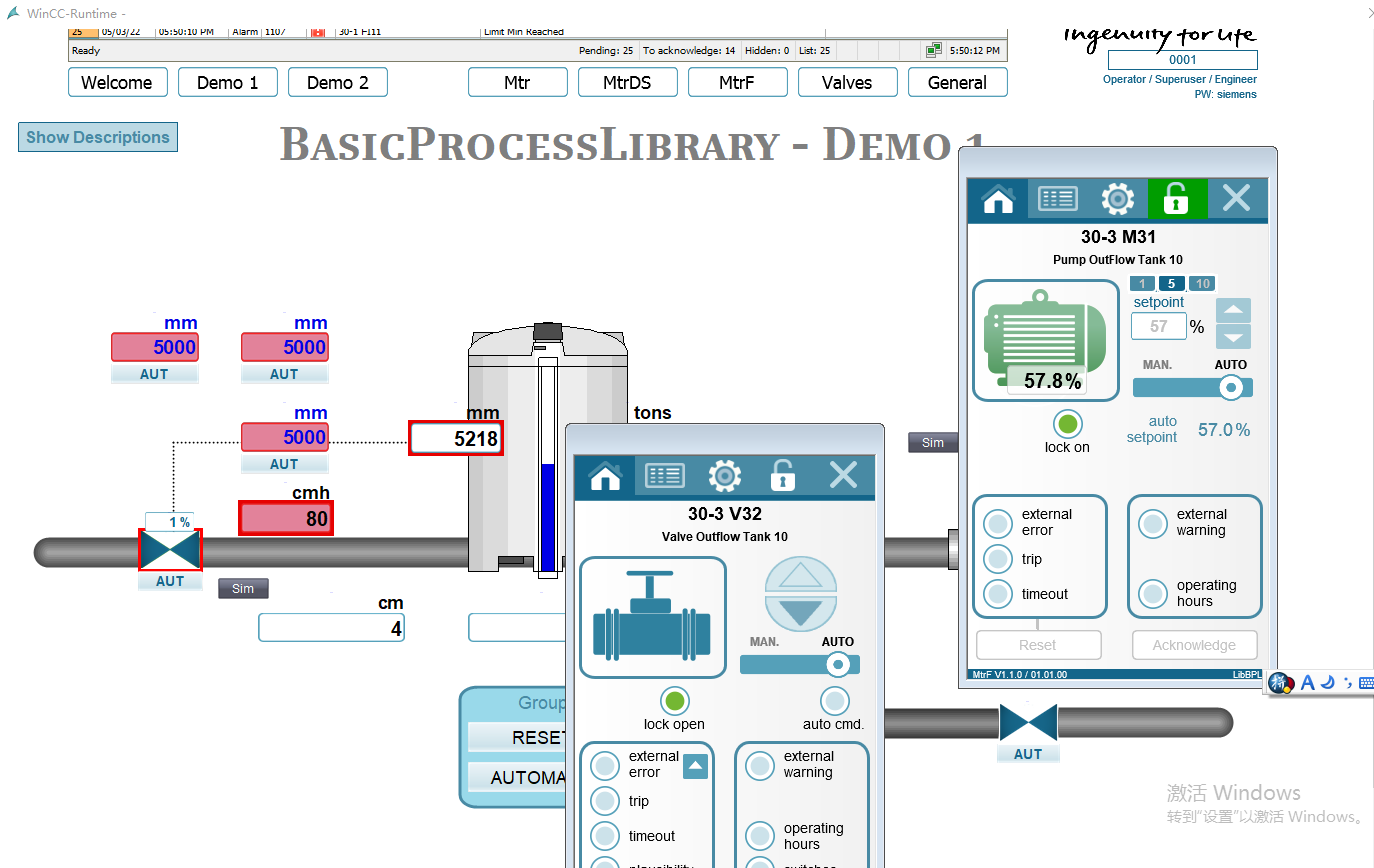Viewport: 1374px width, 868px height.
Task: Open home view in 30-3 M31 faceplate
Action: 998,199
